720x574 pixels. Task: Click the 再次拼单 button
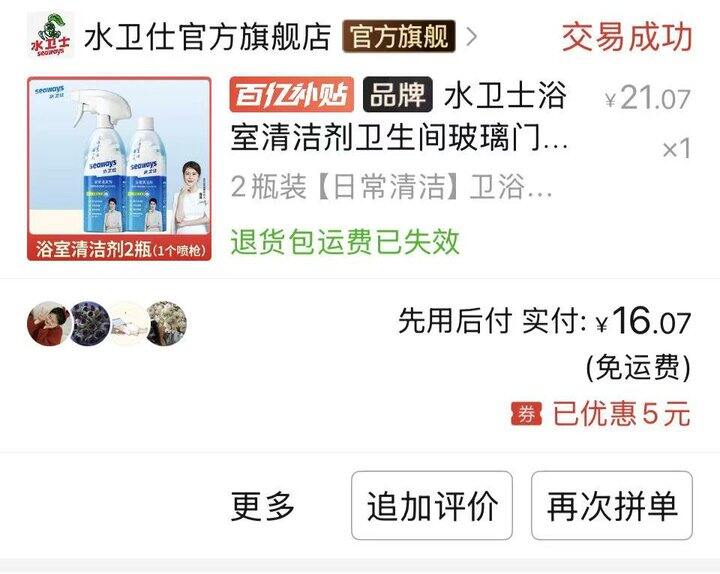click(x=612, y=506)
